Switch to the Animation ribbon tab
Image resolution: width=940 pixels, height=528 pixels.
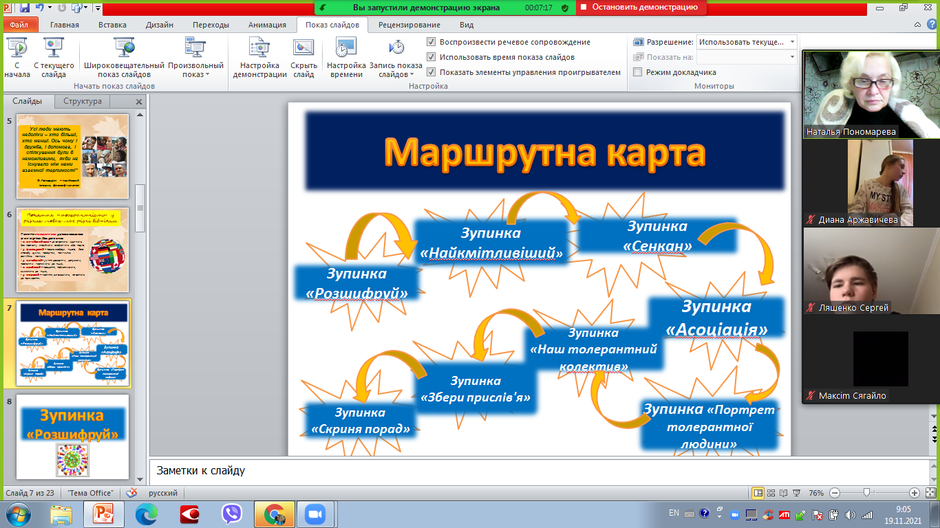point(267,25)
